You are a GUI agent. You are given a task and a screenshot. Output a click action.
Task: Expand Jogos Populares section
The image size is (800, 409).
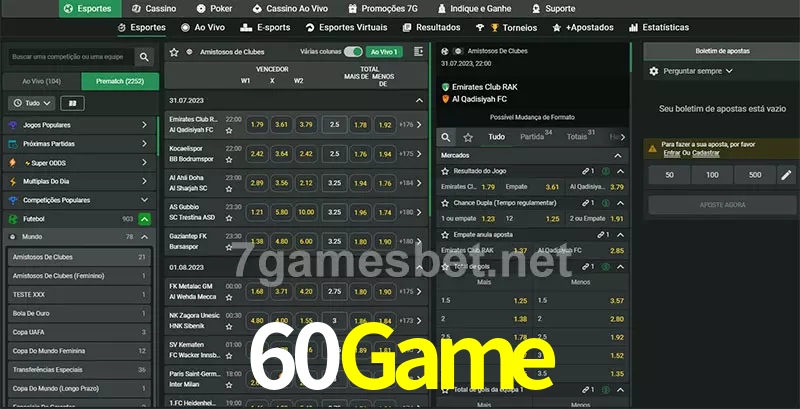click(144, 125)
